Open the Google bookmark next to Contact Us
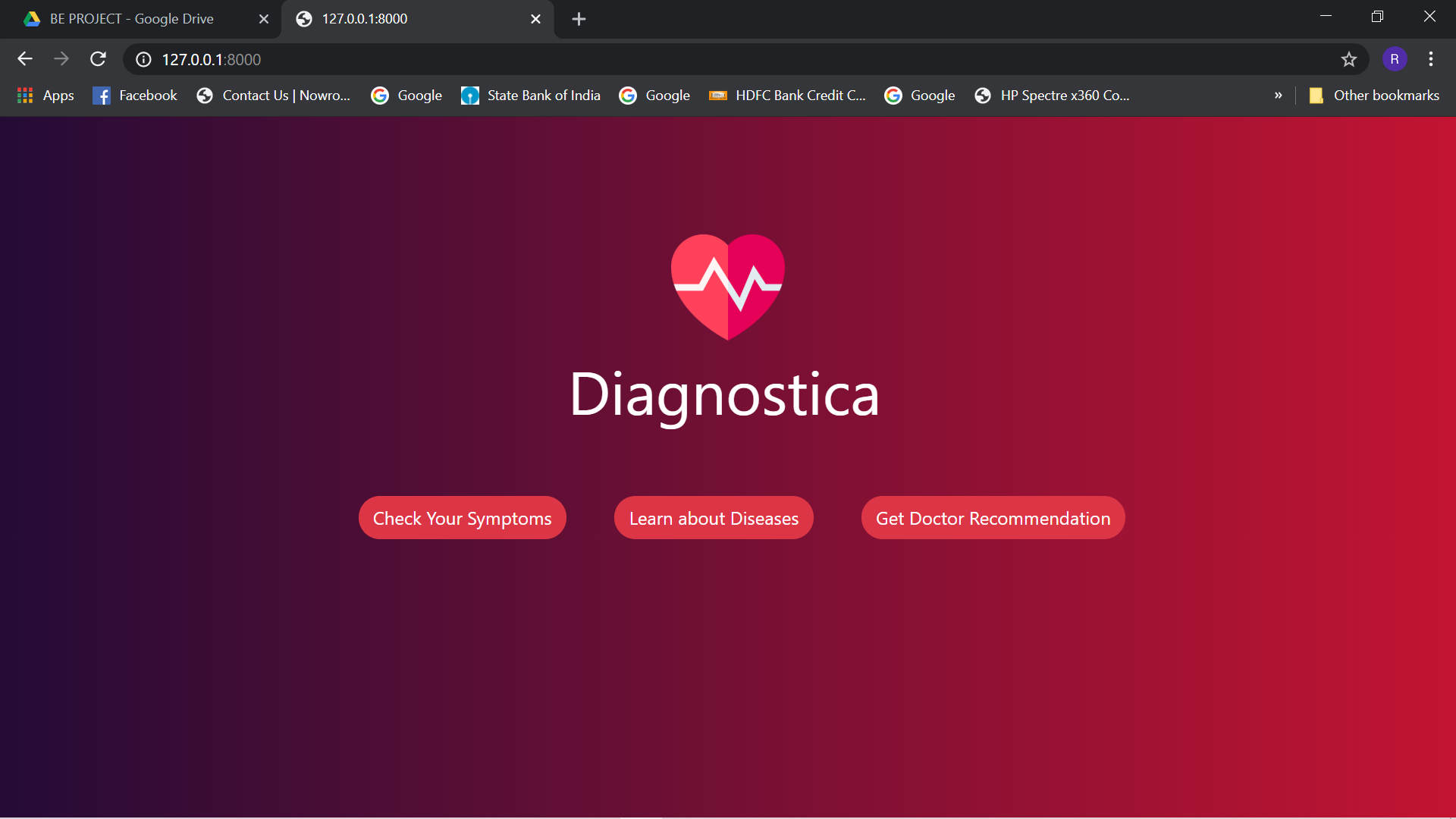The width and height of the screenshot is (1456, 819). [x=406, y=96]
